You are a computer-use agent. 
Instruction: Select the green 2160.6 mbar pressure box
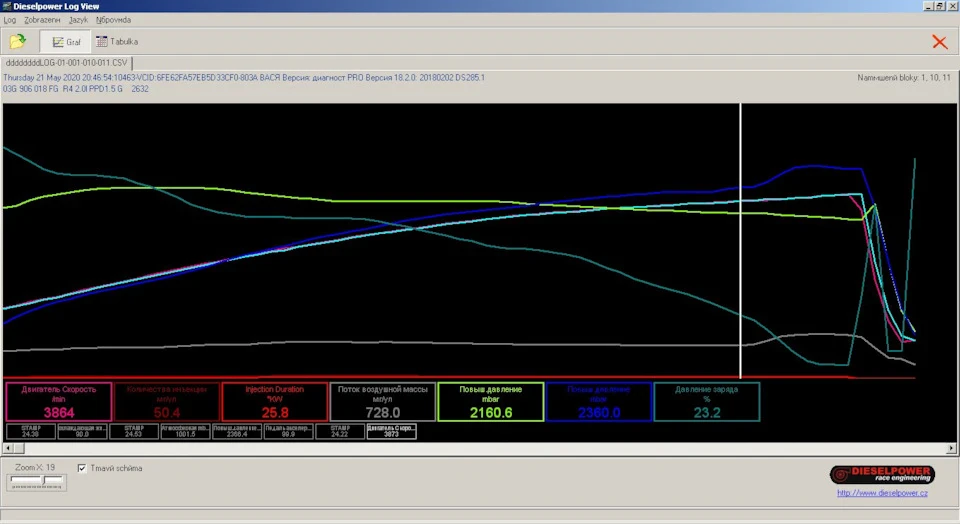(x=490, y=402)
